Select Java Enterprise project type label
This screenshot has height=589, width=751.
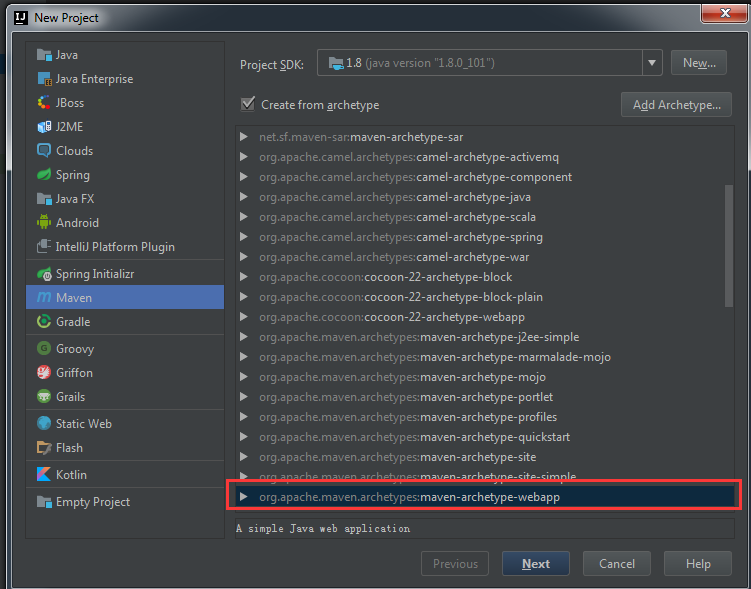click(94, 79)
